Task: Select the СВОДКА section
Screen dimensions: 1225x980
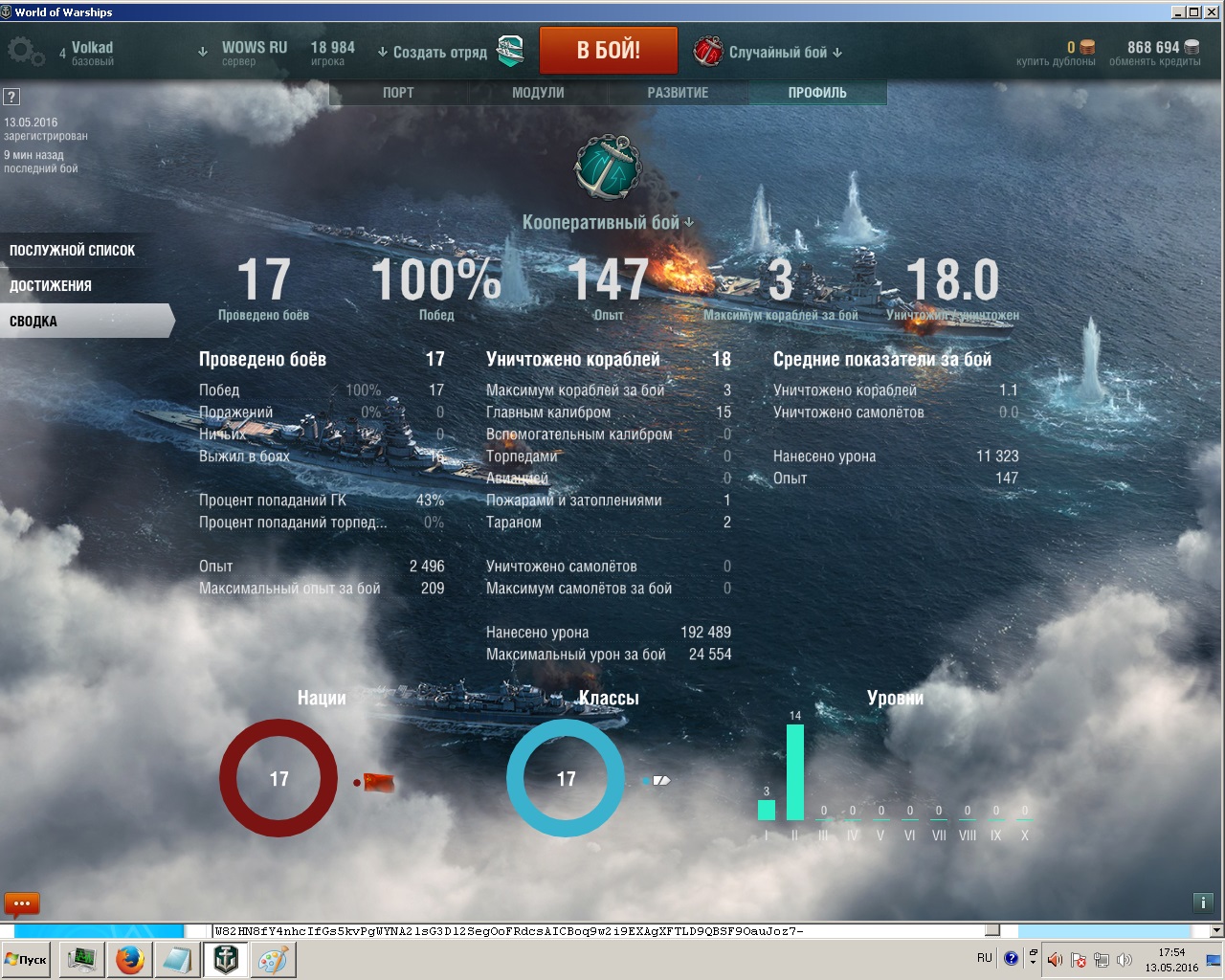Action: click(86, 322)
